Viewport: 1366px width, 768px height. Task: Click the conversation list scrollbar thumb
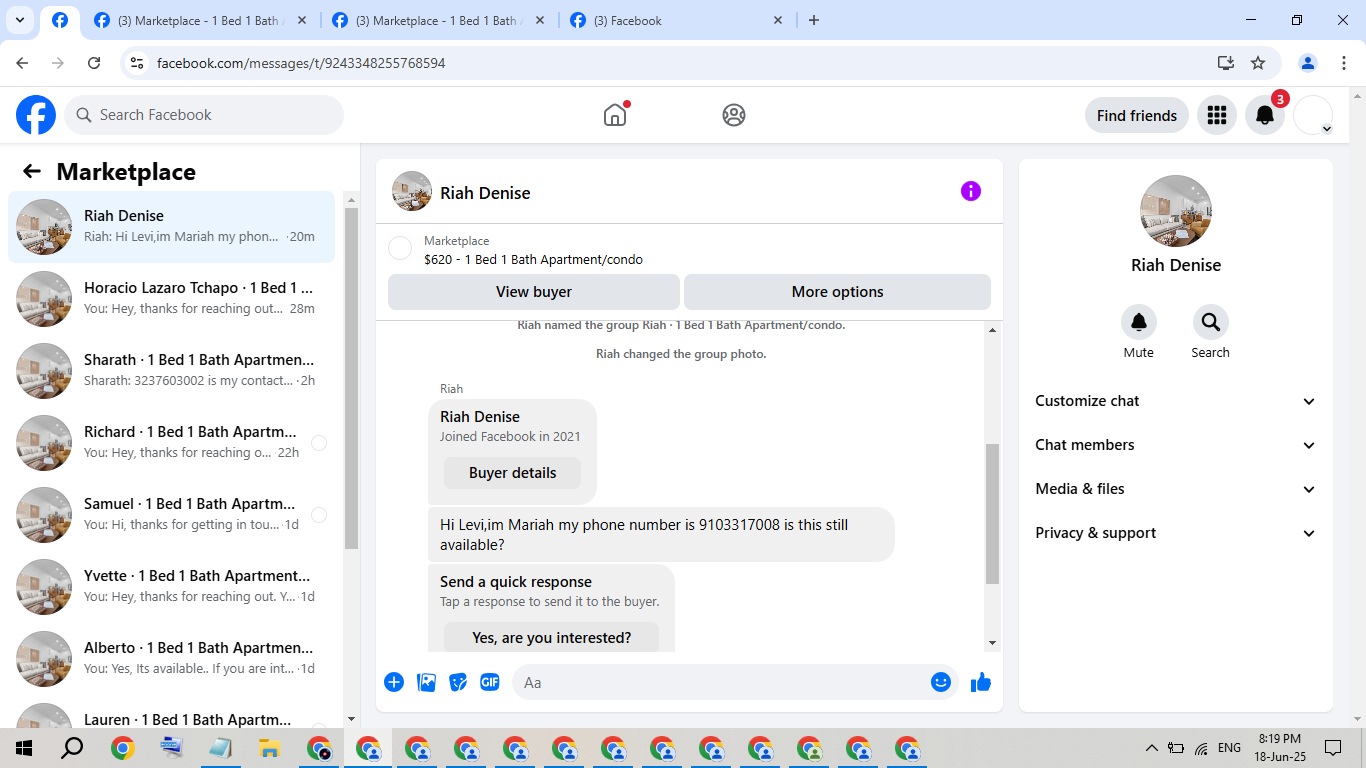coord(351,378)
